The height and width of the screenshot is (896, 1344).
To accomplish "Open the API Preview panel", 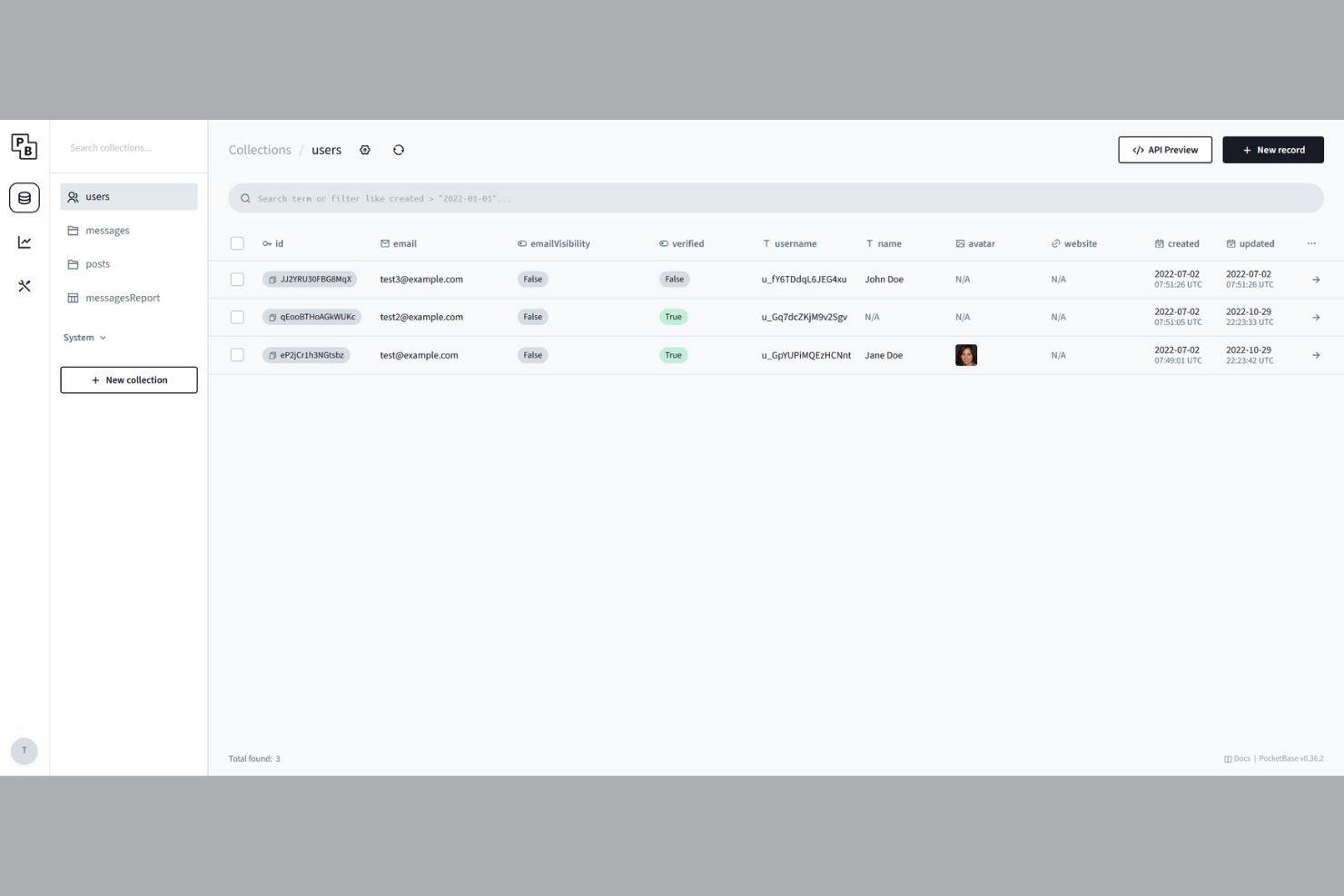I will click(x=1165, y=149).
